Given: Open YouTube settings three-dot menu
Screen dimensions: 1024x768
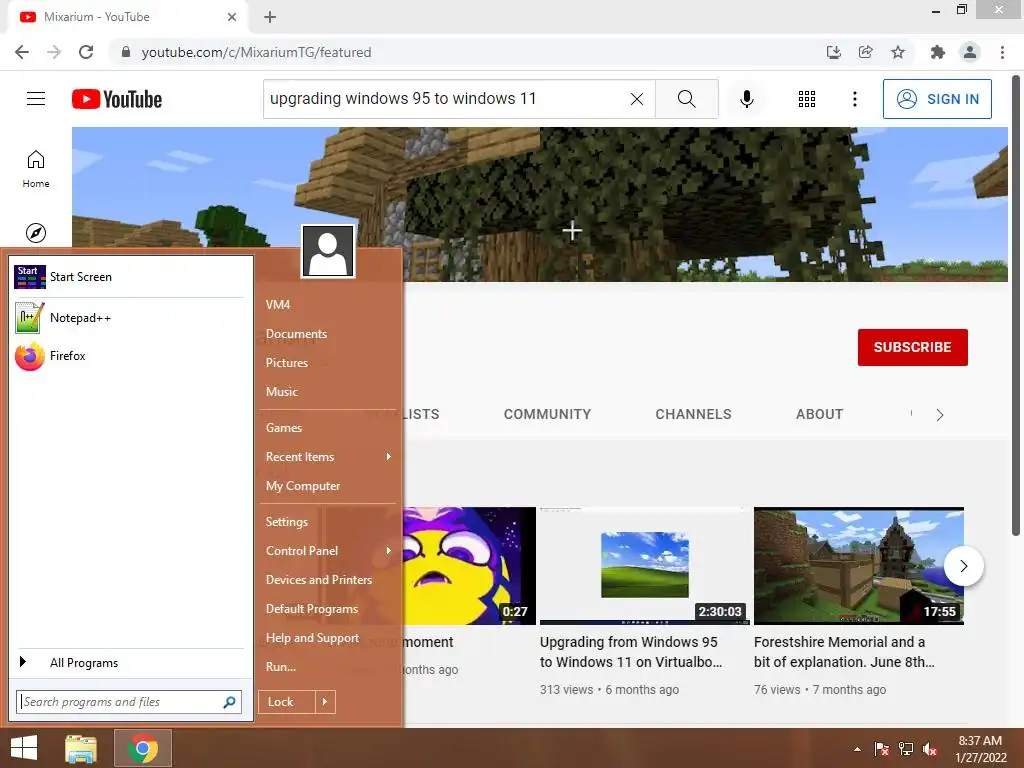Looking at the screenshot, I should click(x=854, y=99).
